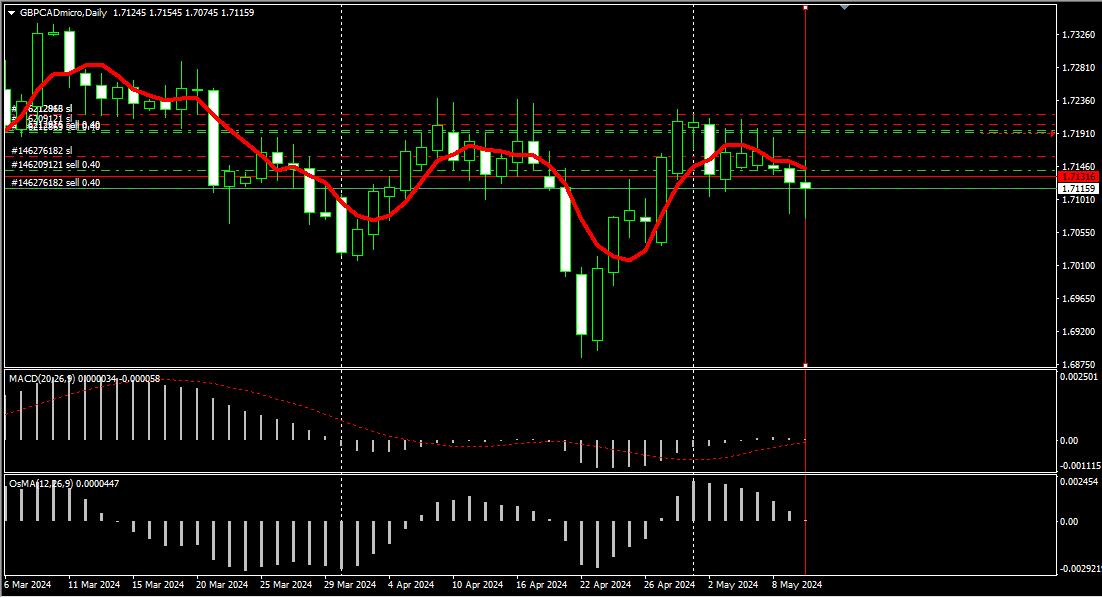Click the 26 Apr 2024 date label
1102x598 pixels.
pyautogui.click(x=669, y=585)
